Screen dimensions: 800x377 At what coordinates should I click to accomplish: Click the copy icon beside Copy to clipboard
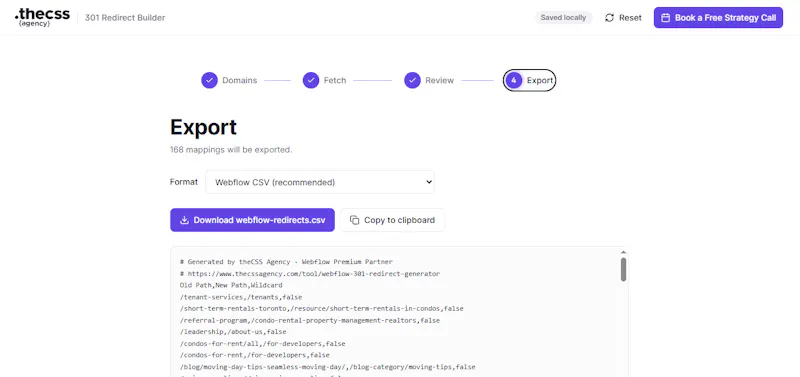point(355,220)
